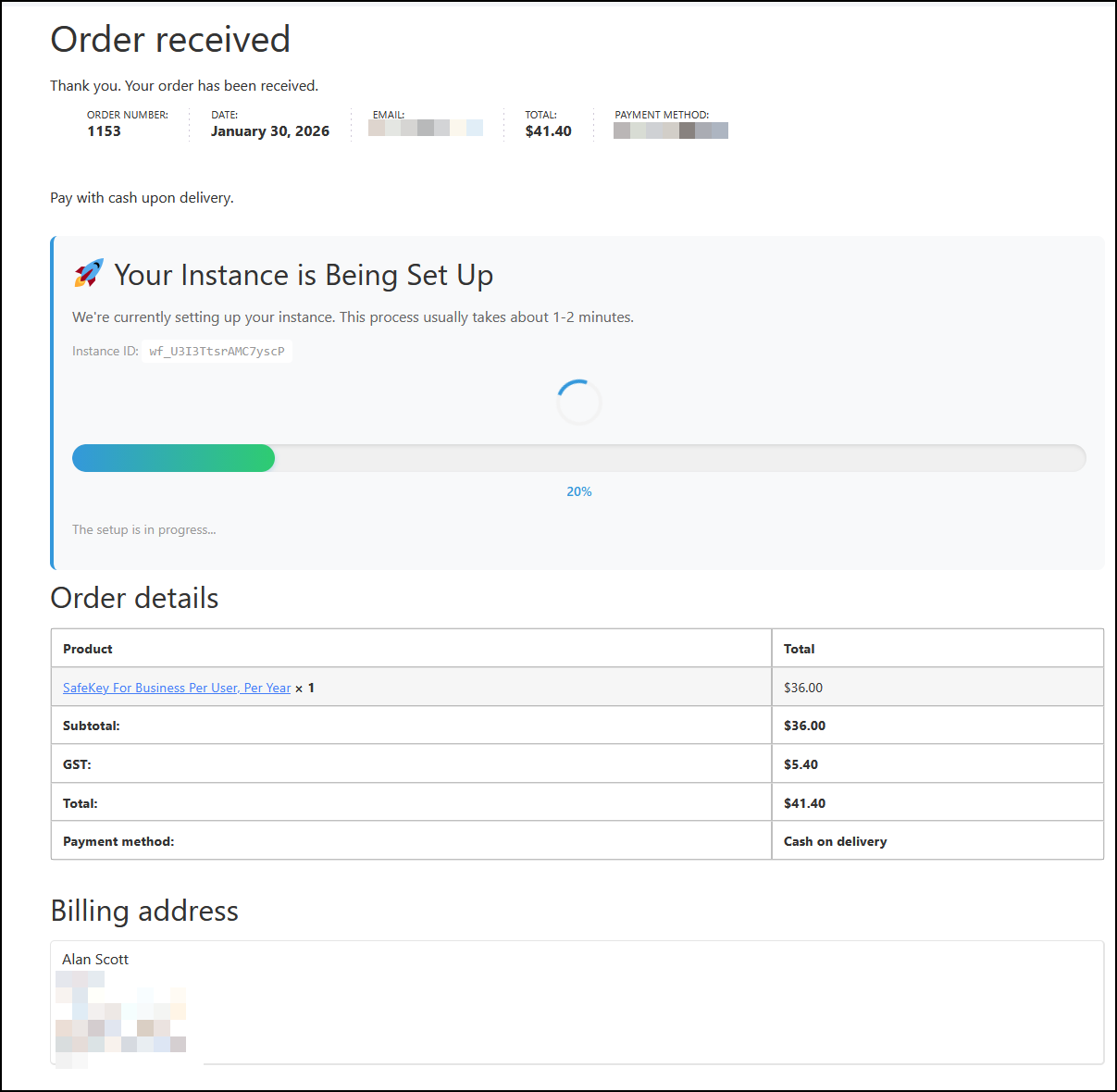Open the SafeKey For Business product link
1117x1092 pixels.
pyautogui.click(x=177, y=688)
